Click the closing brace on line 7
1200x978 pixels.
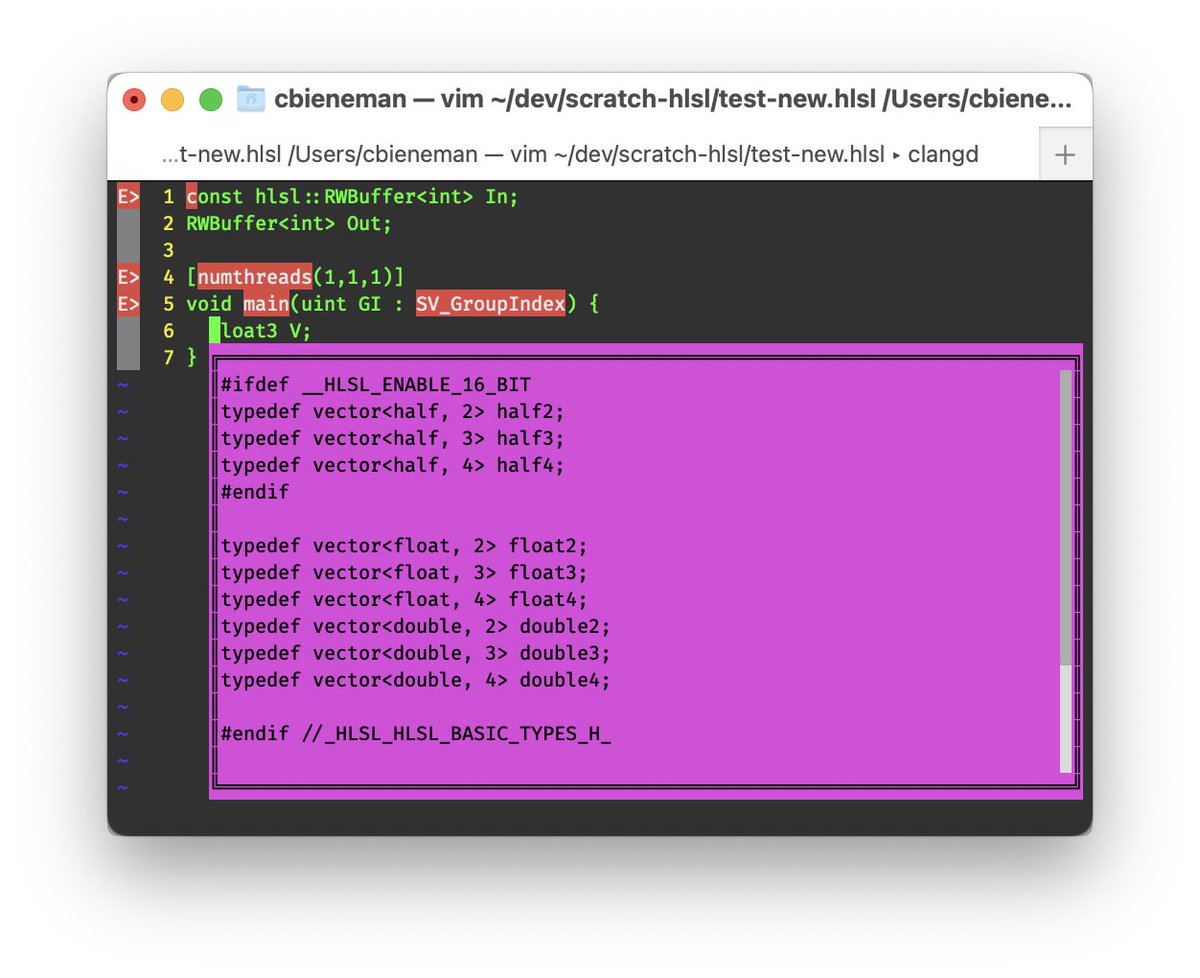(x=192, y=358)
